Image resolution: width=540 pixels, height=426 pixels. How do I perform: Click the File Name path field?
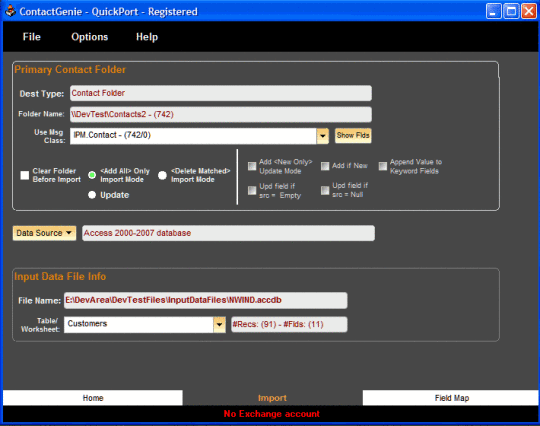coord(206,300)
